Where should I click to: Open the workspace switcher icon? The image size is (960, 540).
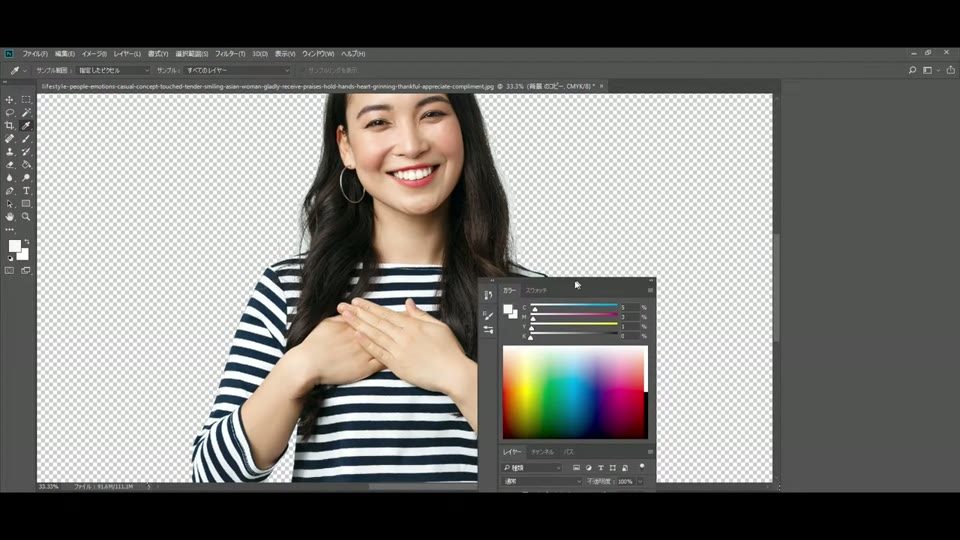coord(928,70)
